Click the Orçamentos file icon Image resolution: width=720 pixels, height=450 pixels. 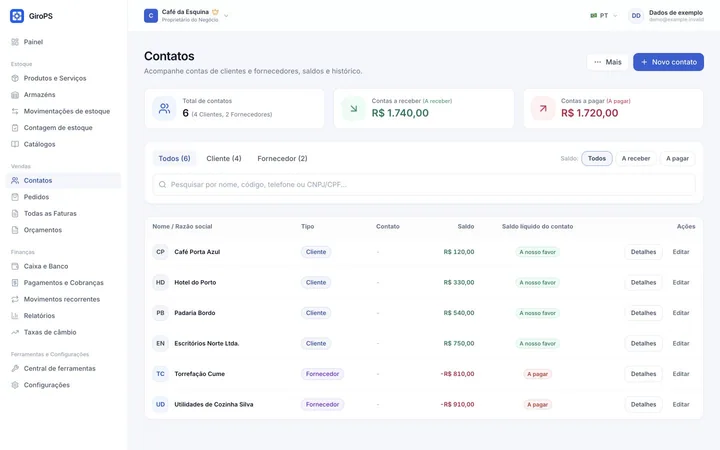[x=15, y=230]
